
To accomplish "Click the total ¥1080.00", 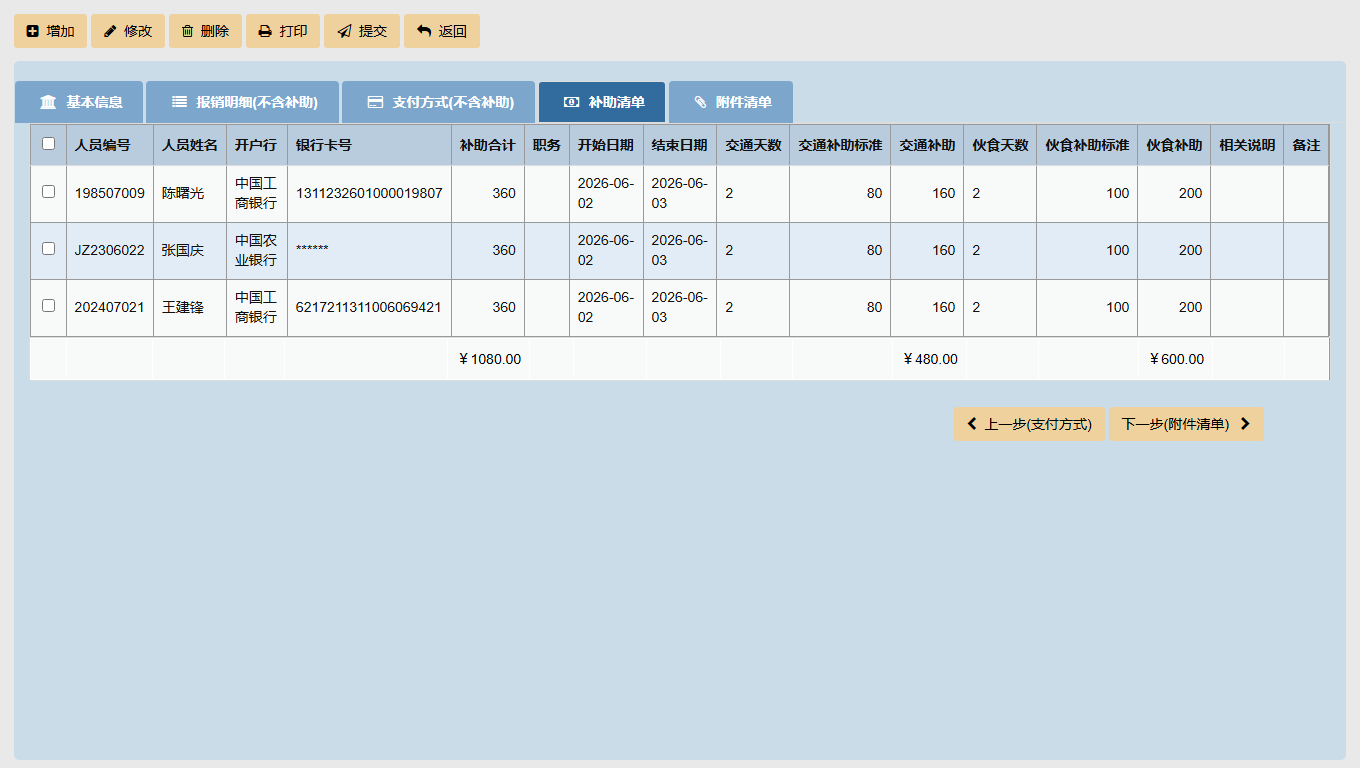I will [489, 359].
